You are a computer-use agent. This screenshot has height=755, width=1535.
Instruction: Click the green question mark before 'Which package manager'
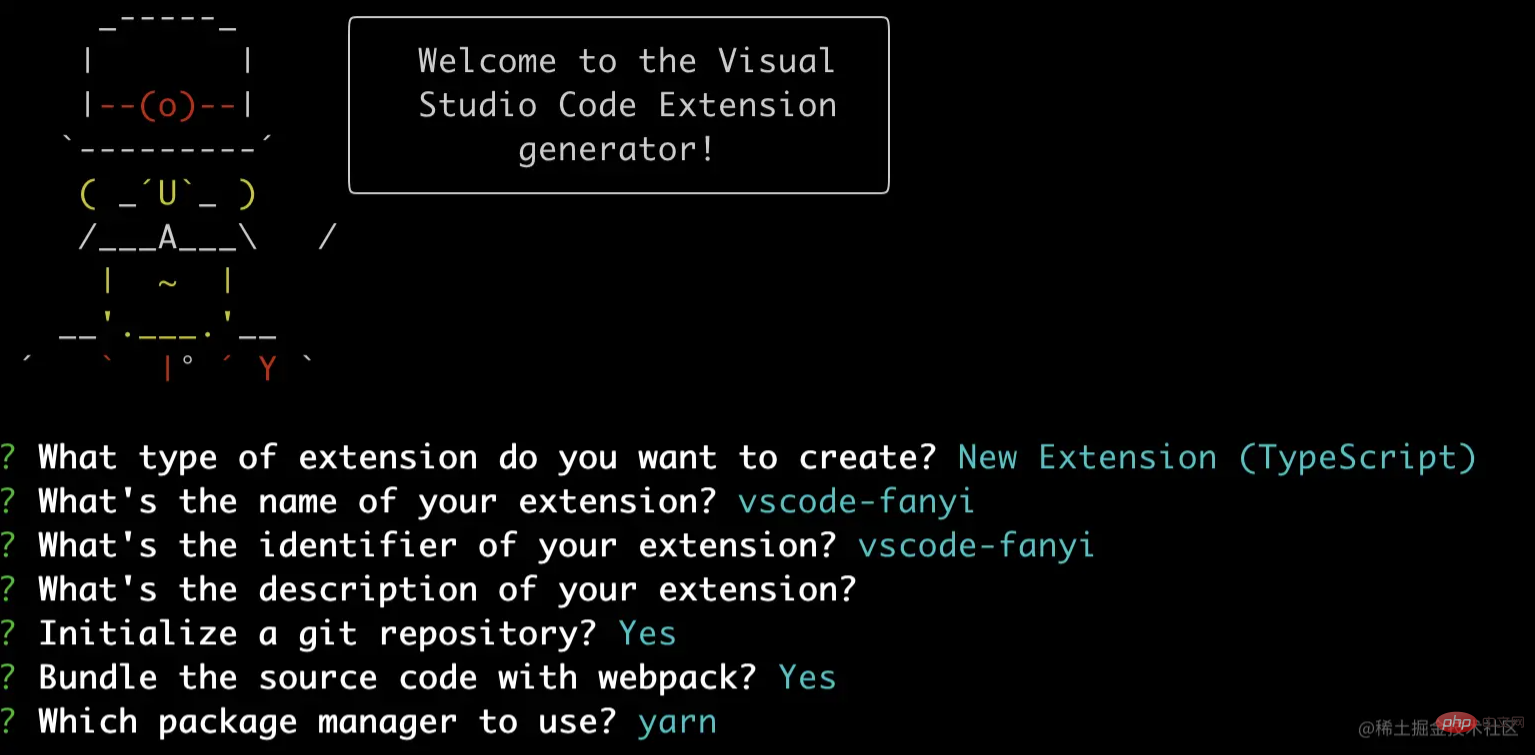click(9, 721)
